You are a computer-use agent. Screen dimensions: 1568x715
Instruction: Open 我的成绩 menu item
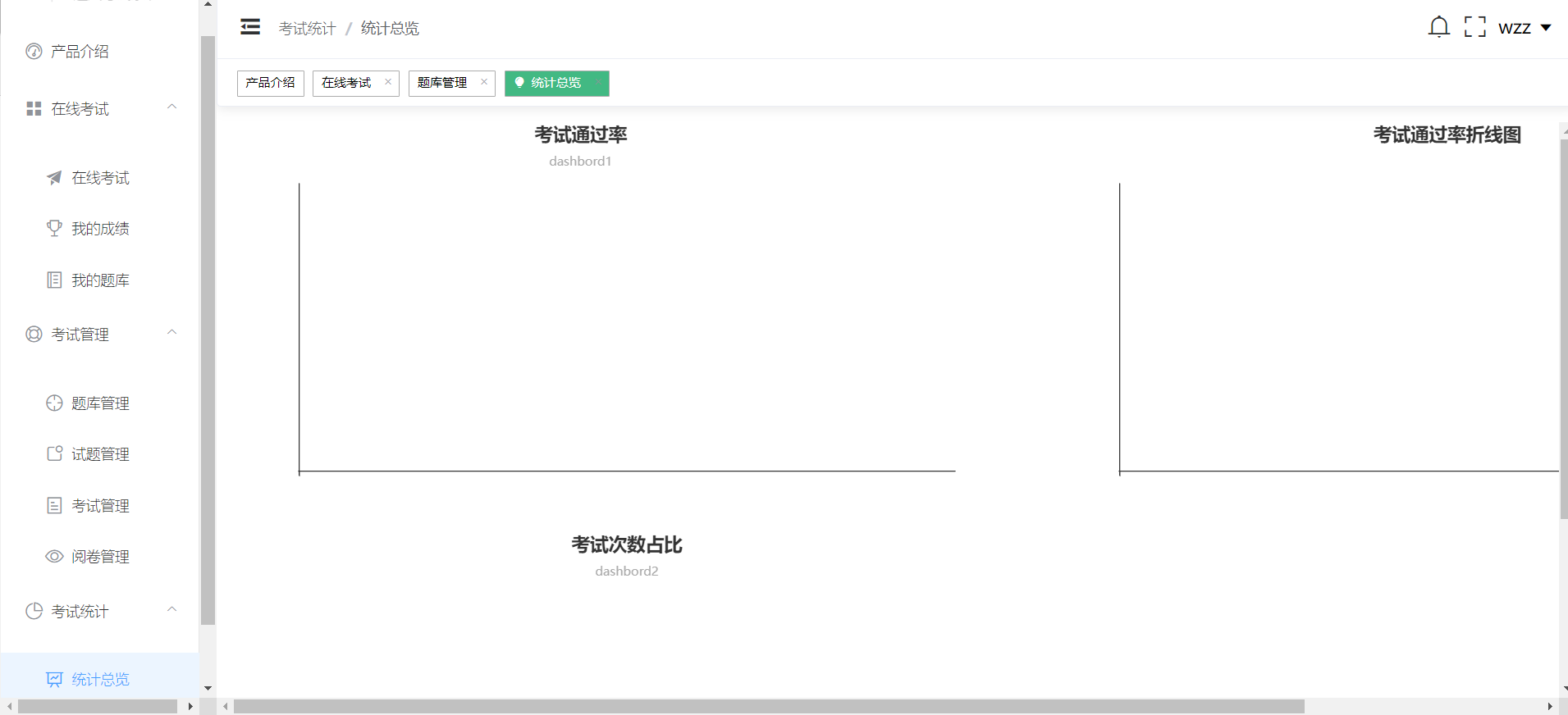[98, 229]
